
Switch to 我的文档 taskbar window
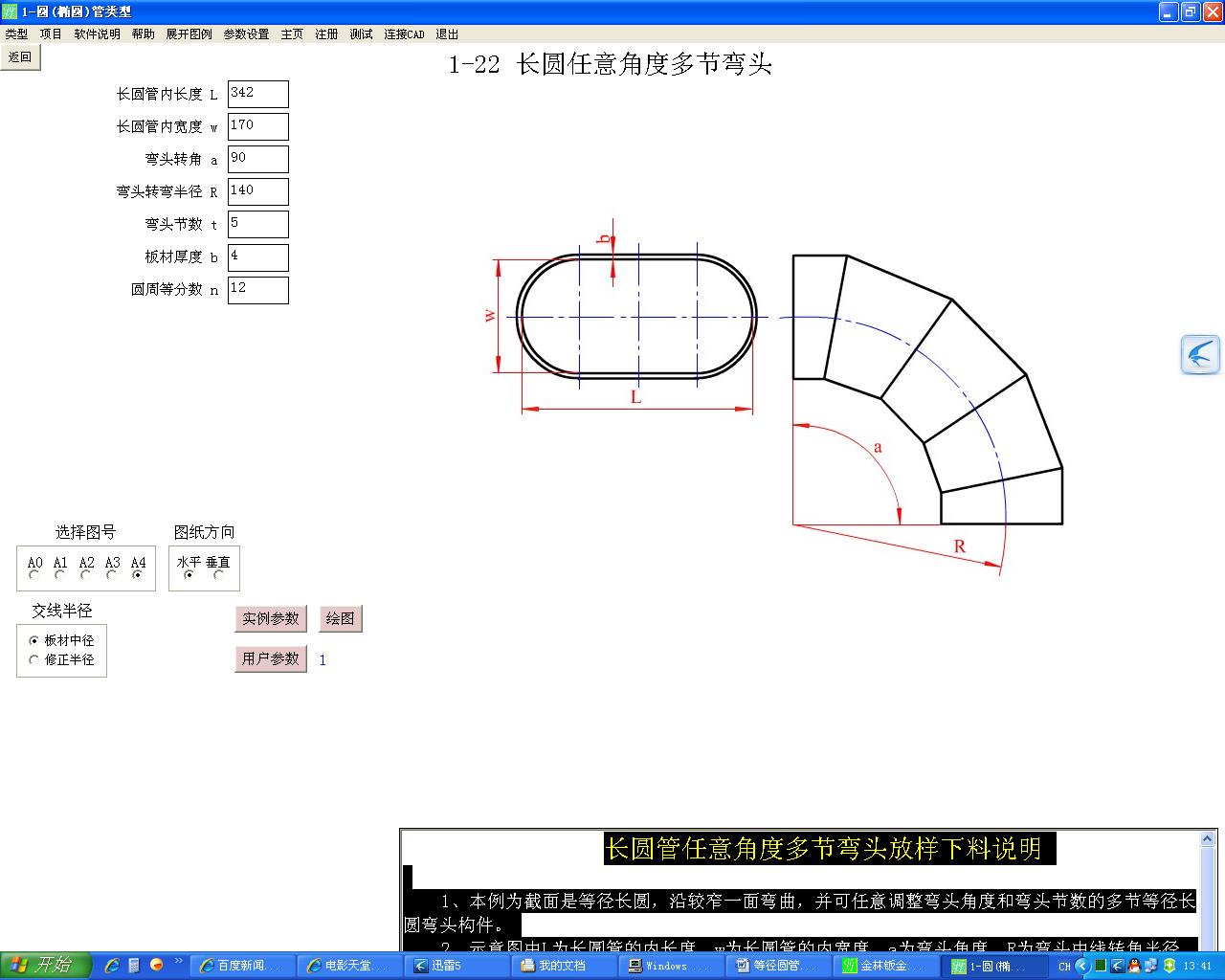(x=567, y=966)
